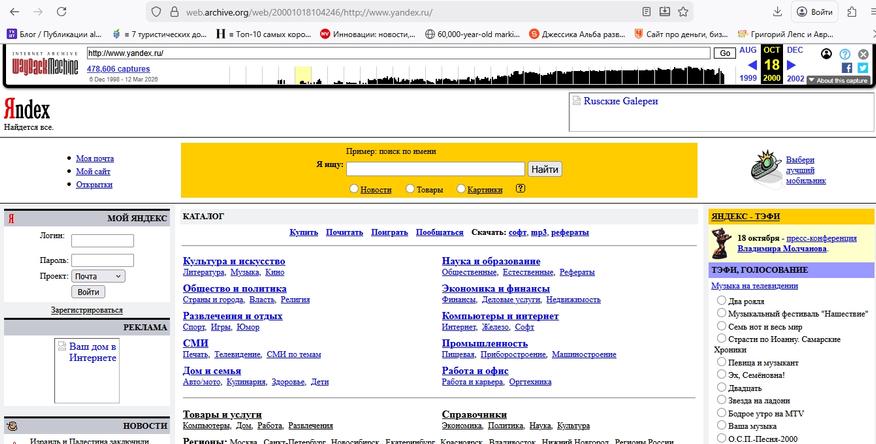Click the Пароль input field
This screenshot has width=876, height=444.
(102, 260)
